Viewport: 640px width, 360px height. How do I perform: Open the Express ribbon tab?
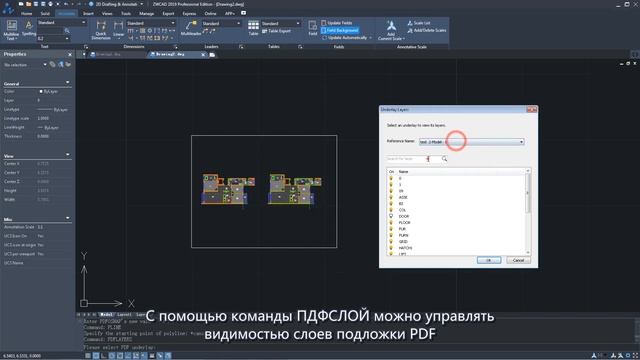coord(189,13)
